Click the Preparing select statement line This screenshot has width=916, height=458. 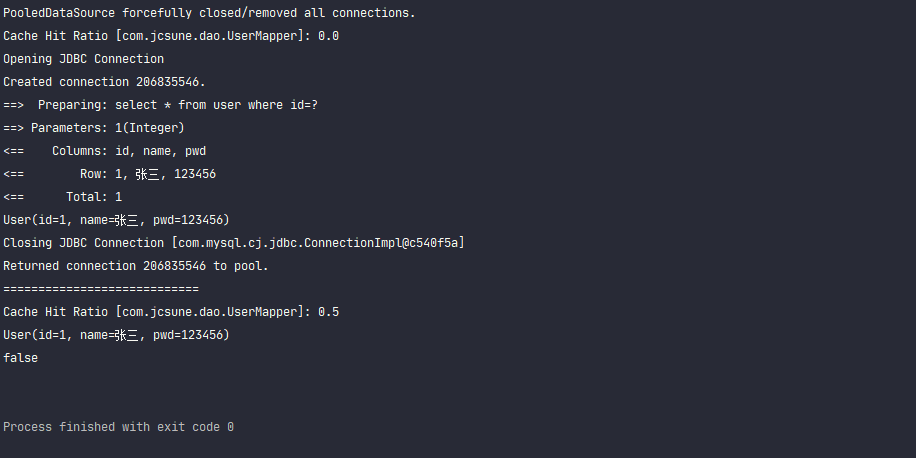(161, 105)
